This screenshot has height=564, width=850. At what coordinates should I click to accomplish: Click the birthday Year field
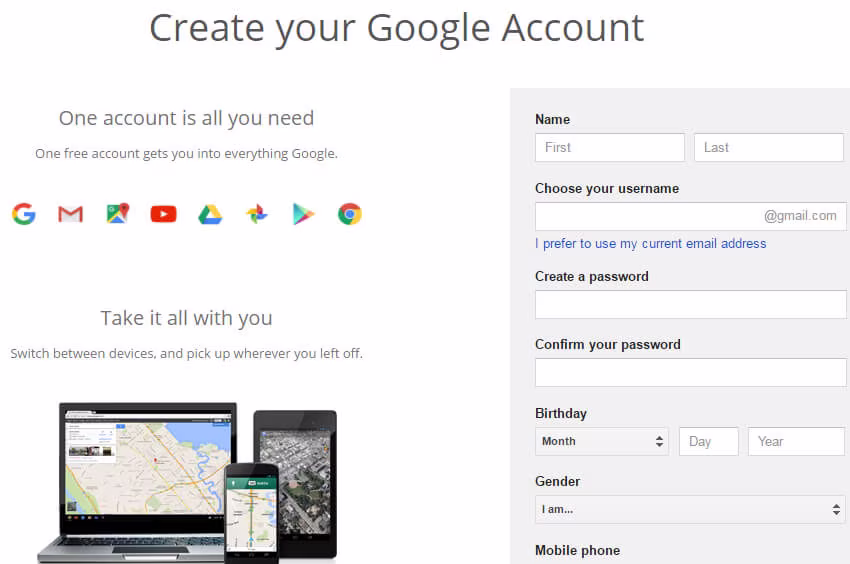[796, 441]
